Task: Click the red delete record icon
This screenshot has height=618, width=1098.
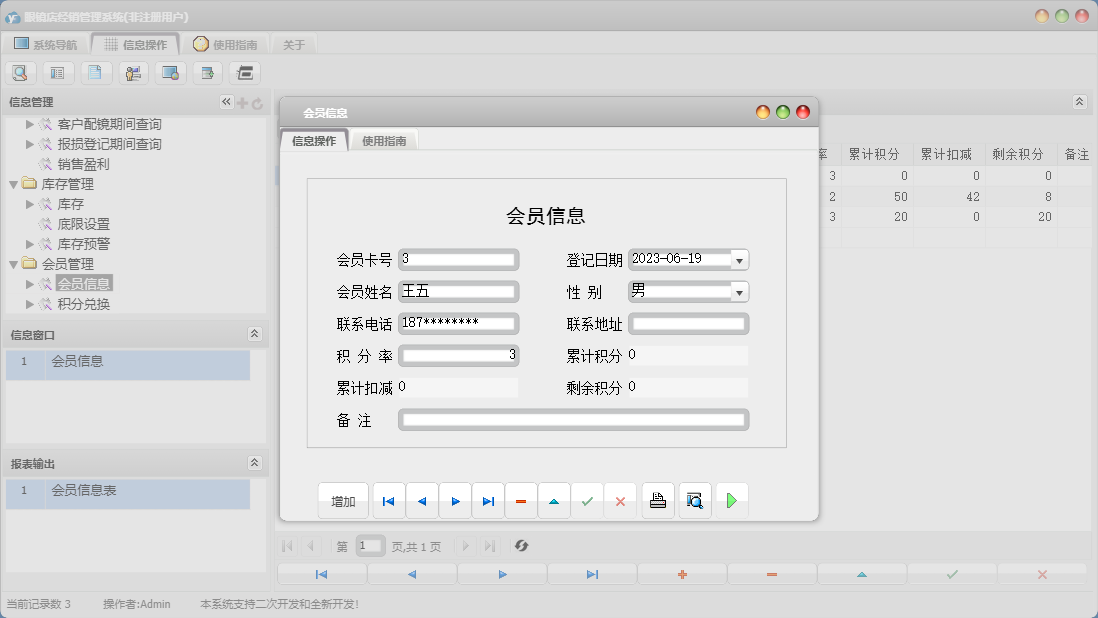Action: pos(521,500)
